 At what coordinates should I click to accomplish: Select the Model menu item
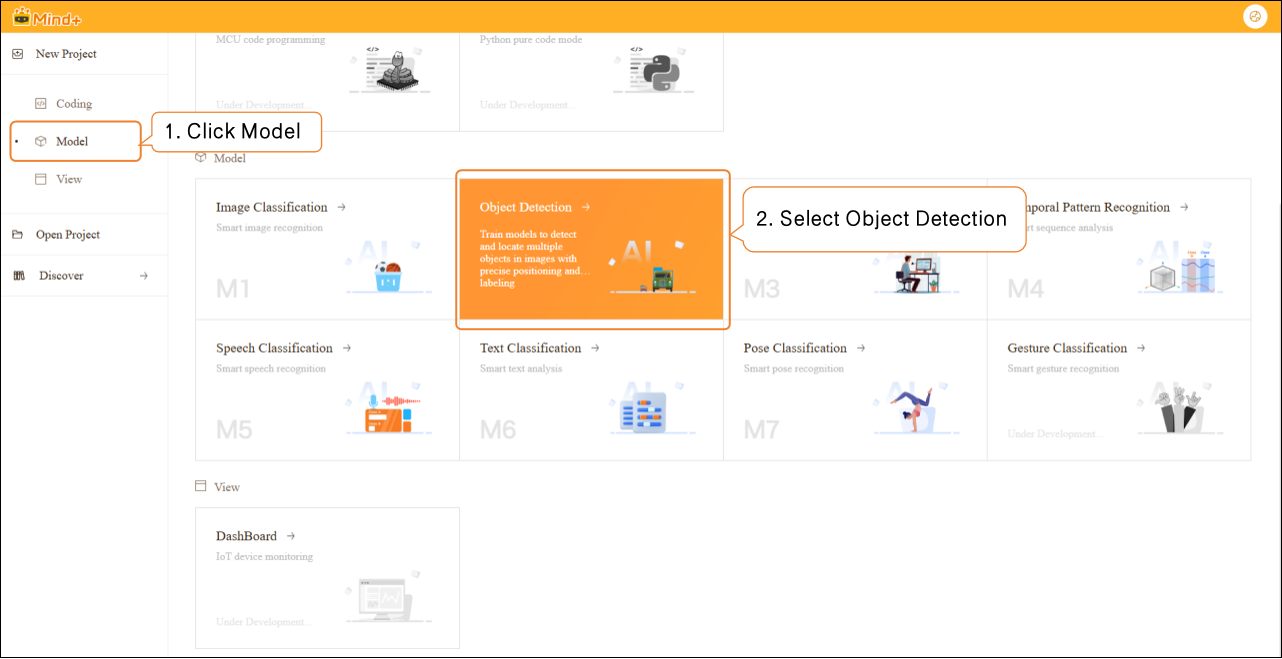[x=72, y=142]
